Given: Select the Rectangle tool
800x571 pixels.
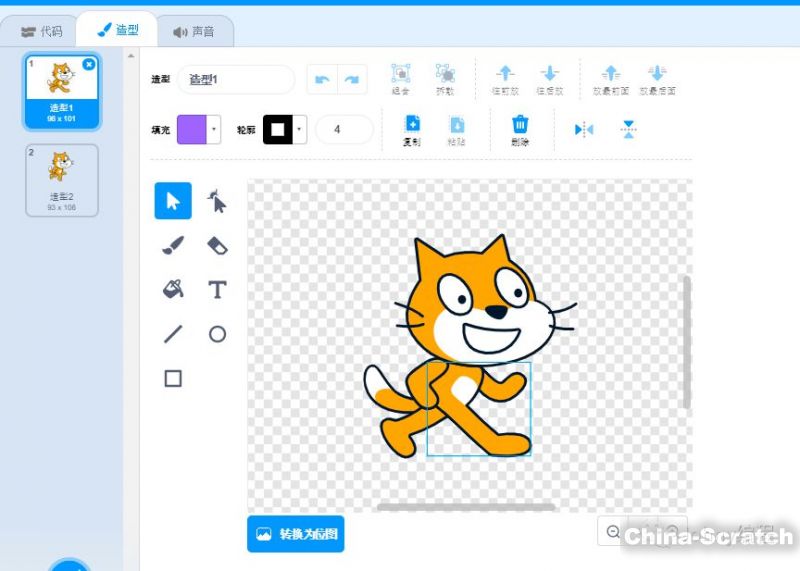Looking at the screenshot, I should tap(173, 378).
